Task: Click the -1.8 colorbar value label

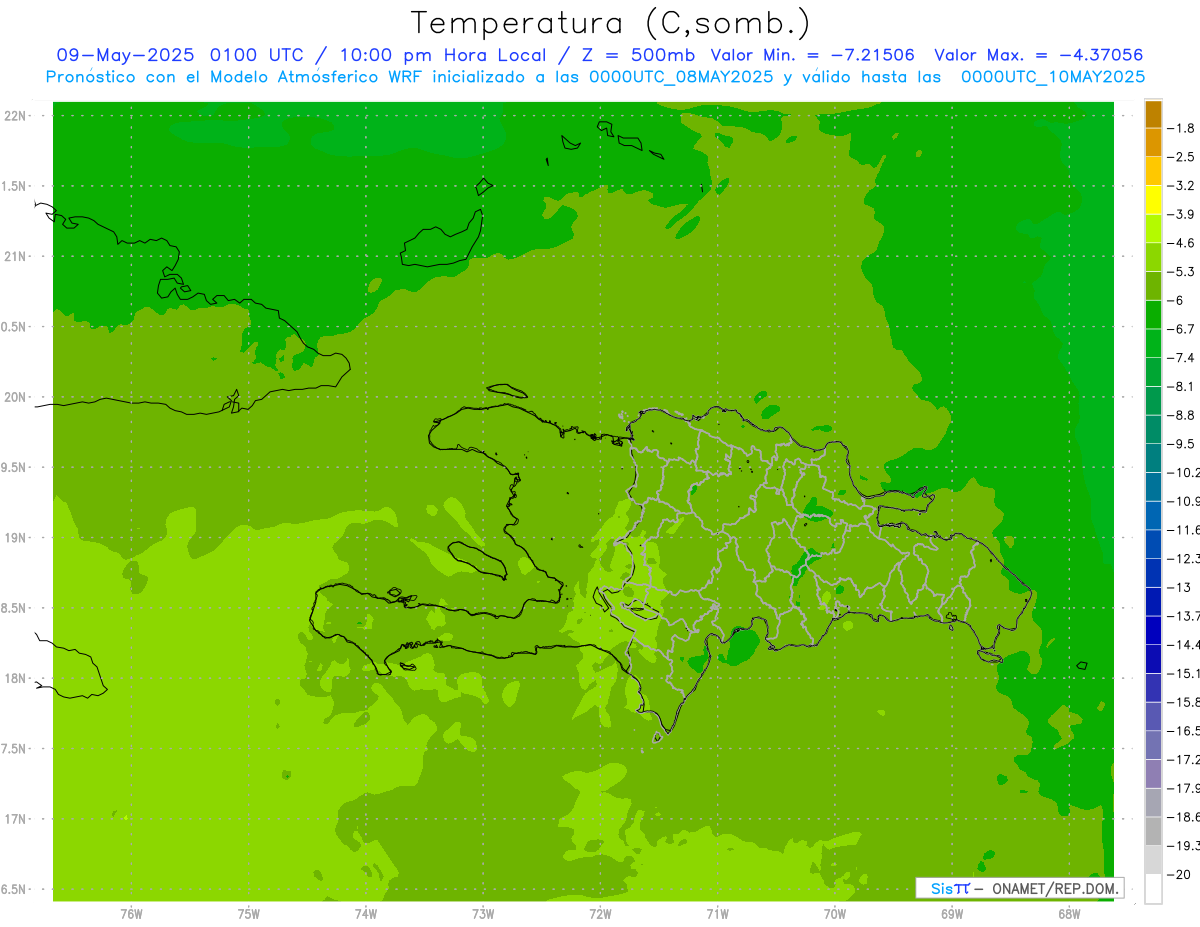Action: (1181, 128)
